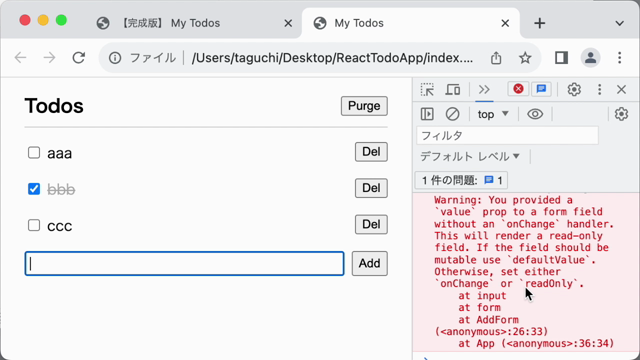
Task: Delete the 'ccc' todo item
Action: point(371,224)
